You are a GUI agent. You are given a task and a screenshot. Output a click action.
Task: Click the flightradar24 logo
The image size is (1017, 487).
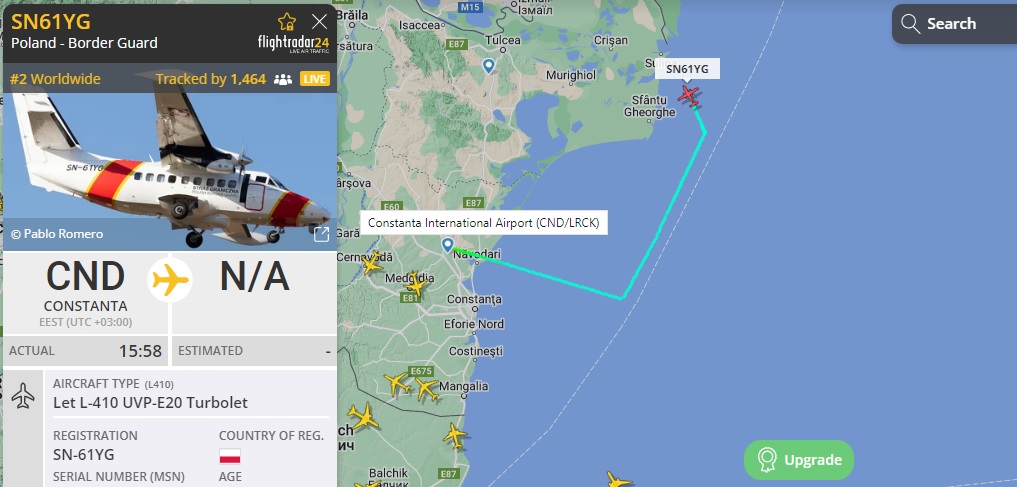pos(293,43)
